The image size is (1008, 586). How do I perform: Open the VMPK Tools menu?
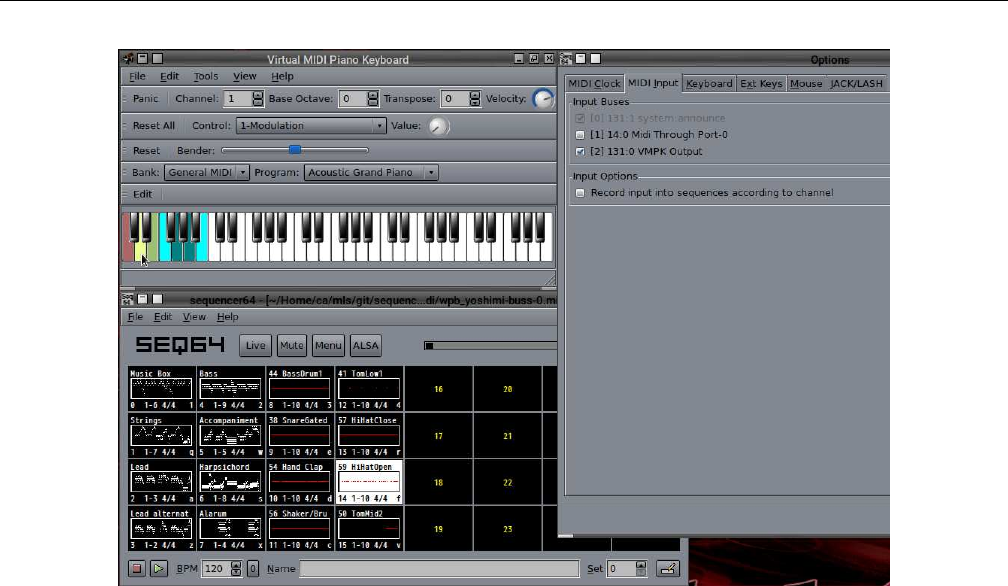[206, 76]
